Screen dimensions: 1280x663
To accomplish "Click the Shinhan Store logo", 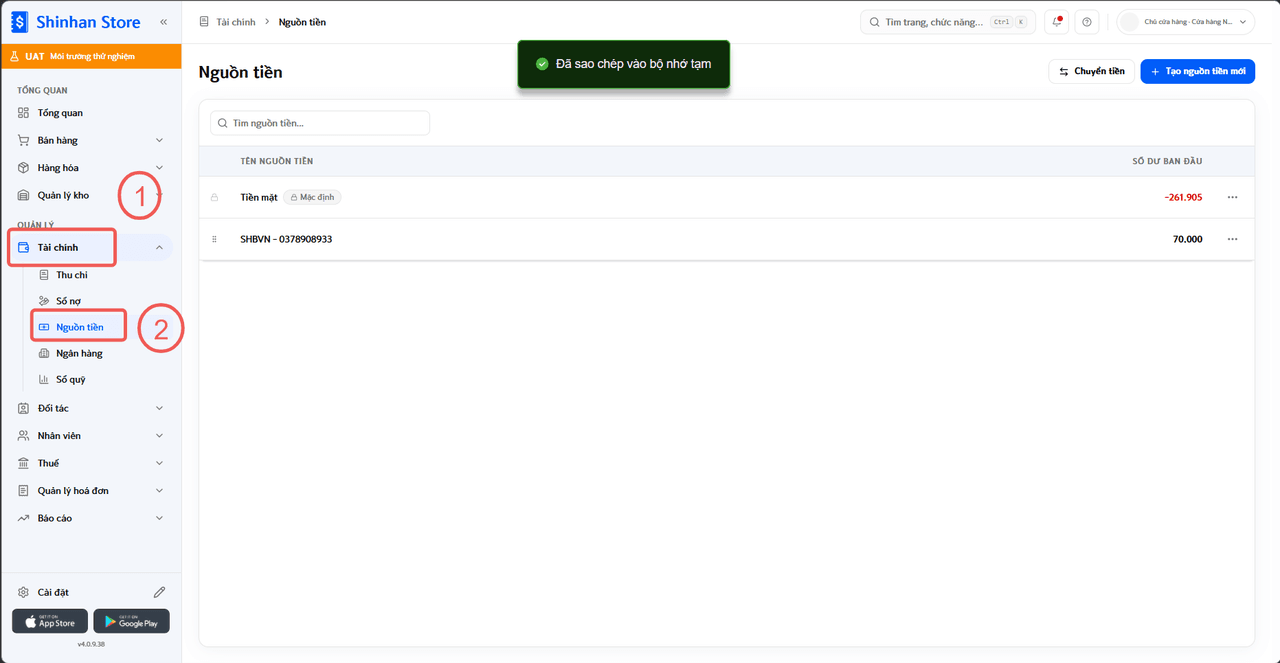I will [76, 22].
